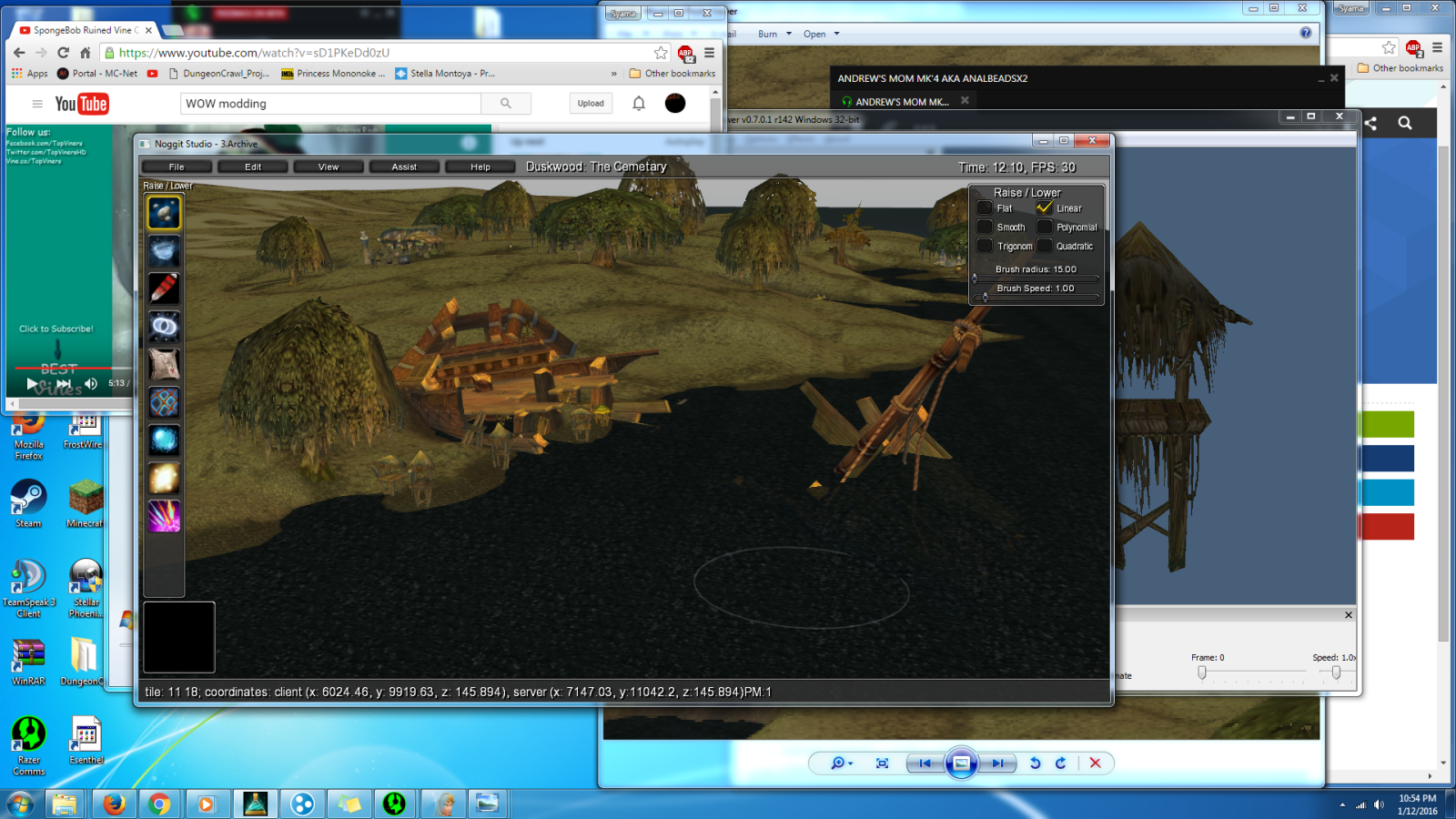Select the SpongeBob Ruined Vine Chrome tab
Image resolution: width=1456 pixels, height=819 pixels.
click(x=86, y=30)
